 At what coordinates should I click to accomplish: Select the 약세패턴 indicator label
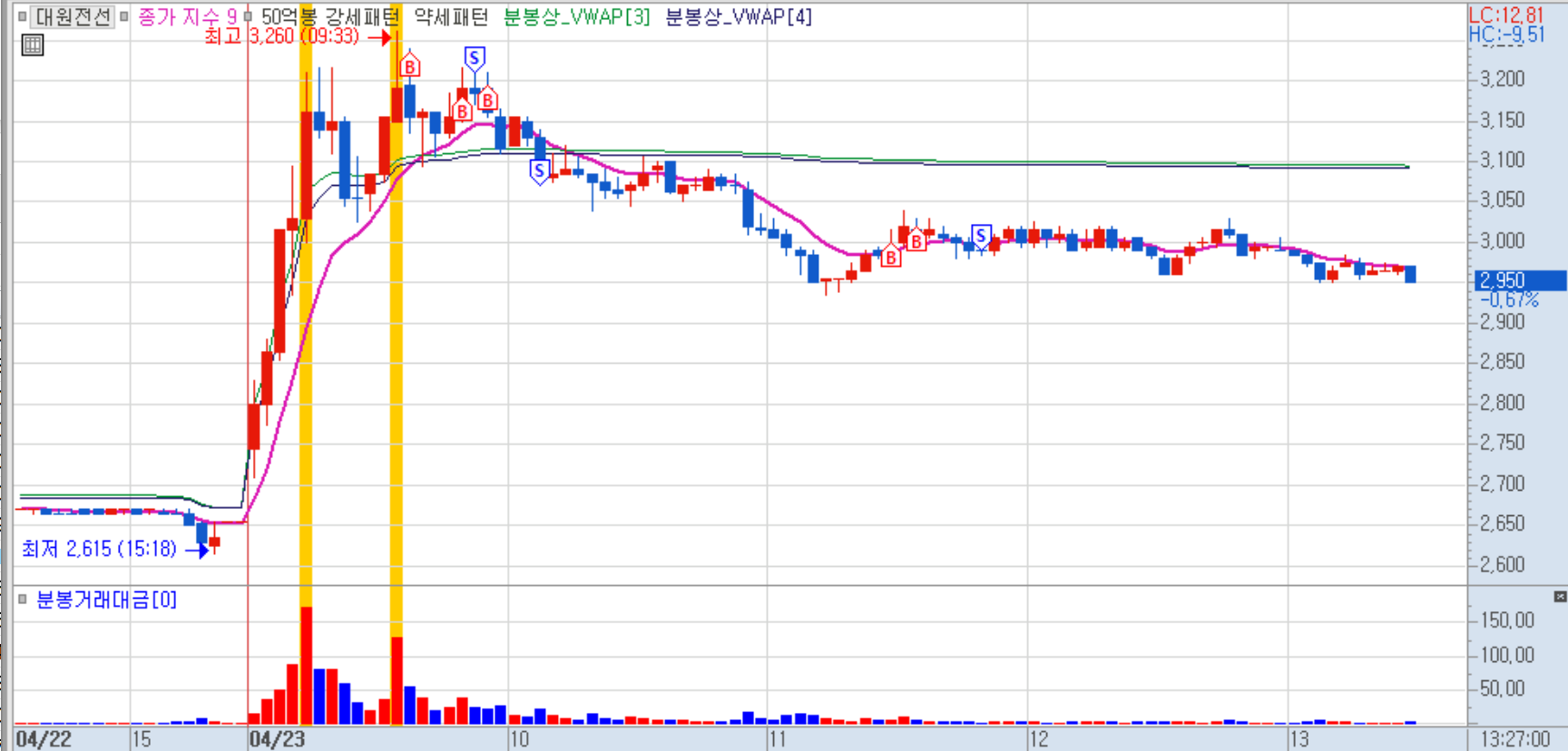click(x=451, y=16)
